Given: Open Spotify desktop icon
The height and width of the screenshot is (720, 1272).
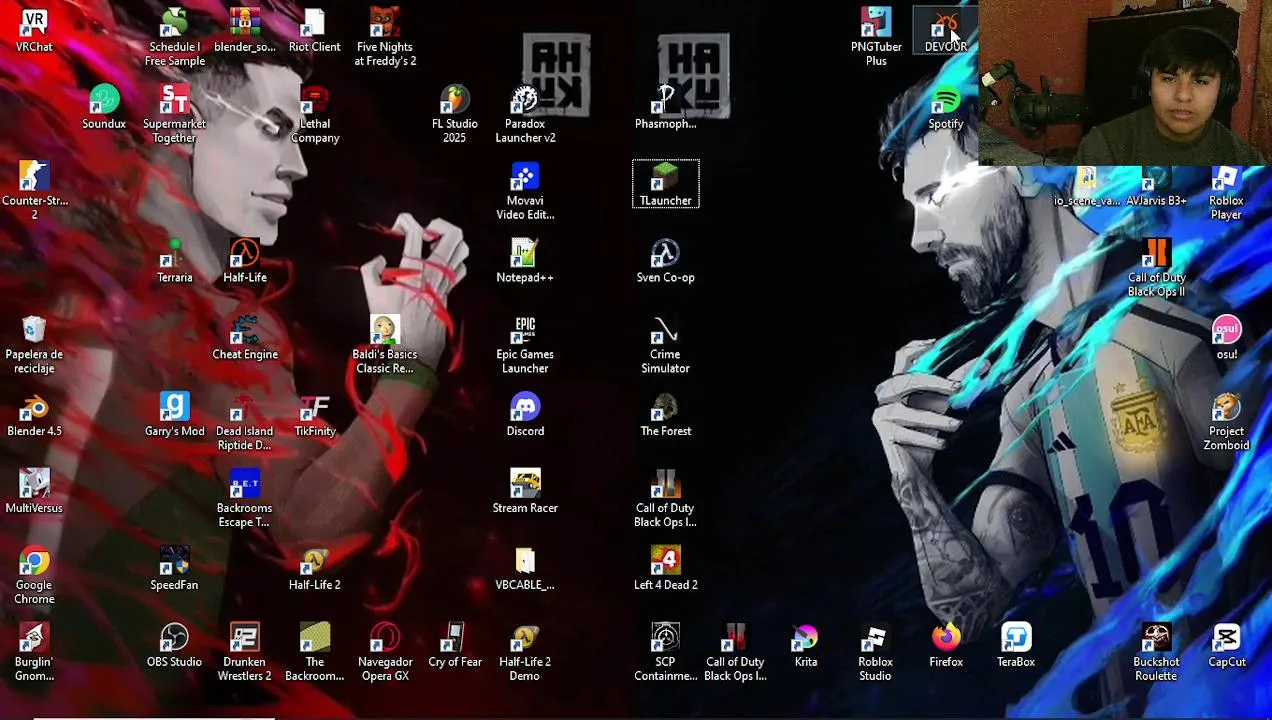Looking at the screenshot, I should pyautogui.click(x=946, y=108).
